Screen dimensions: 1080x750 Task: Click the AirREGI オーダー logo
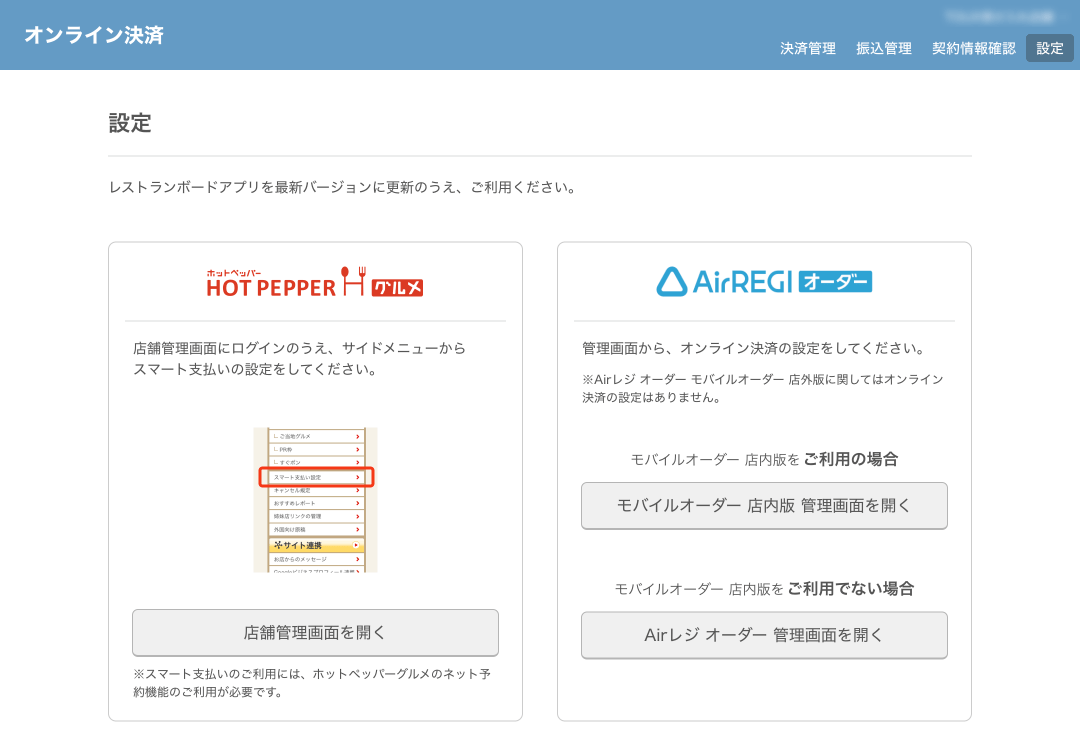[x=764, y=281]
